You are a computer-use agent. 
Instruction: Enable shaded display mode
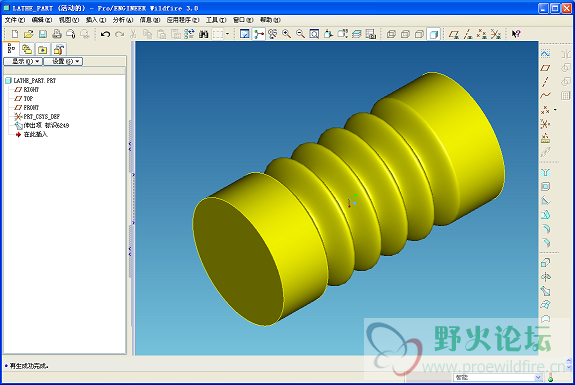tap(433, 34)
